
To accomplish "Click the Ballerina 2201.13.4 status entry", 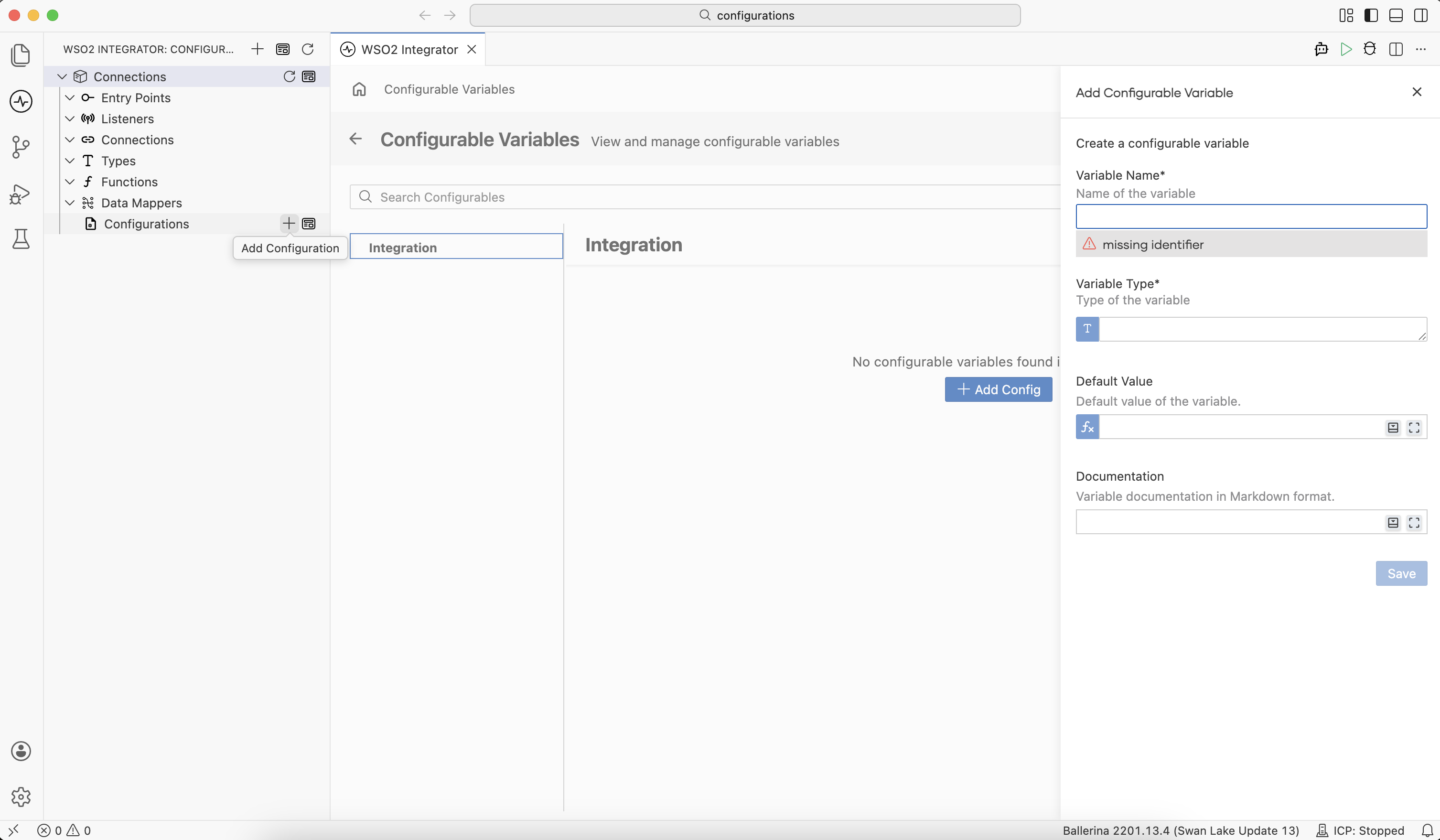I will click(1181, 830).
